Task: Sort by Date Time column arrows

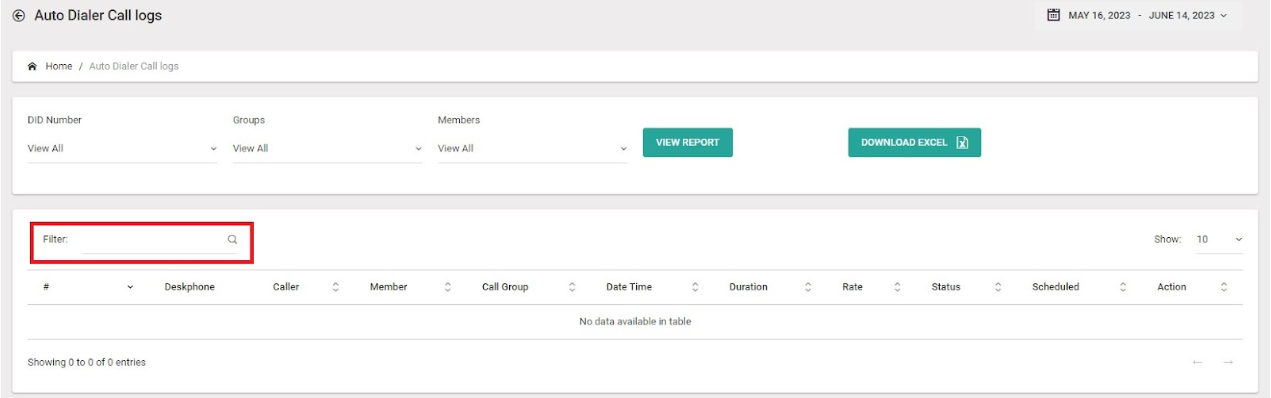Action: (x=695, y=287)
